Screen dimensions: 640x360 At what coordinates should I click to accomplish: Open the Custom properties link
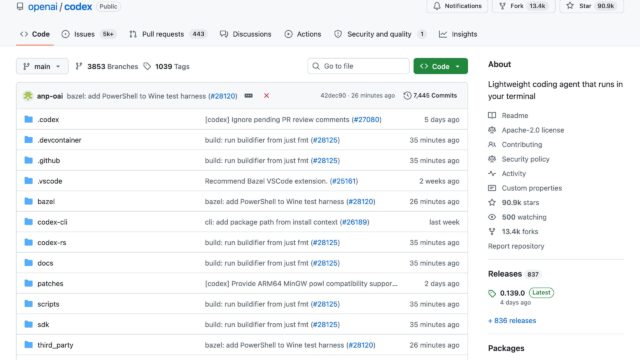(x=531, y=188)
